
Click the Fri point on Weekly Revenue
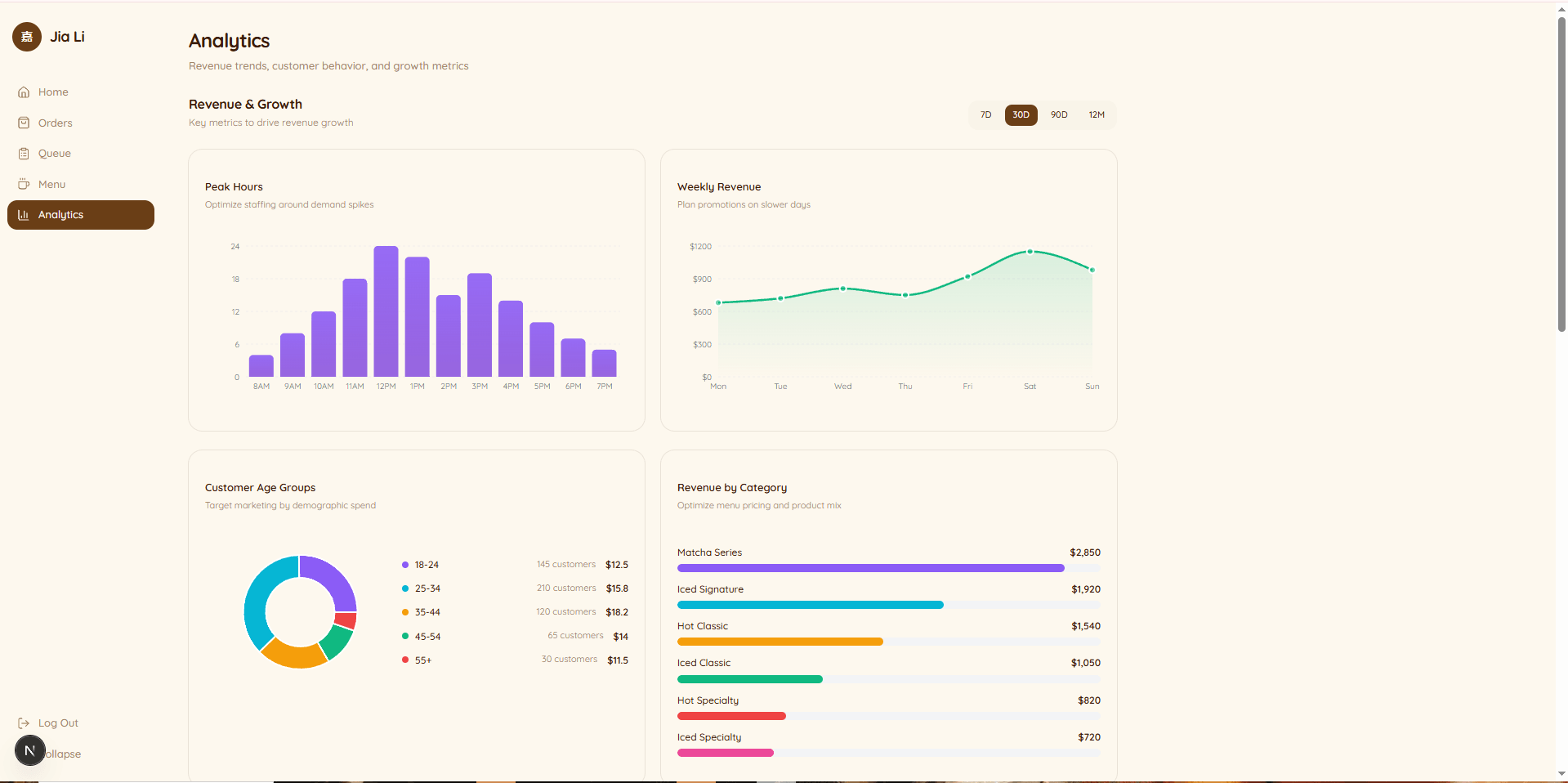coord(967,276)
